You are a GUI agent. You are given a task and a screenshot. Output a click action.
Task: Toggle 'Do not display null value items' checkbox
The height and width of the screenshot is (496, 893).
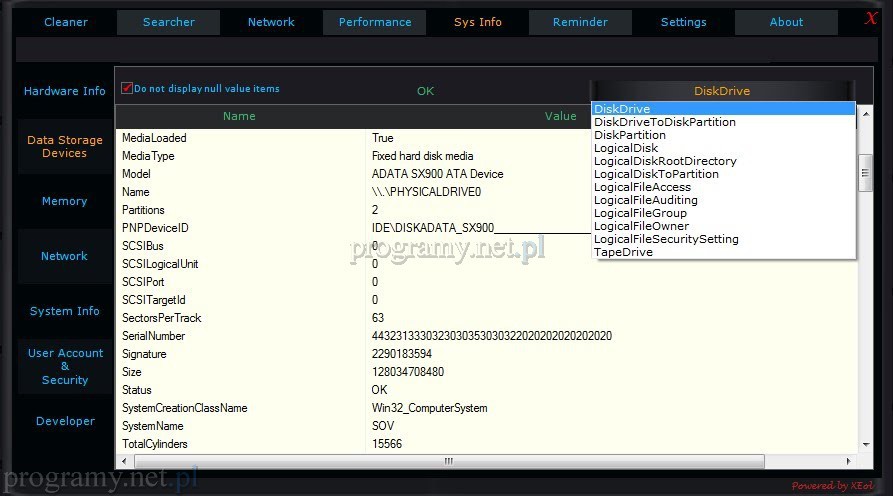pyautogui.click(x=127, y=88)
